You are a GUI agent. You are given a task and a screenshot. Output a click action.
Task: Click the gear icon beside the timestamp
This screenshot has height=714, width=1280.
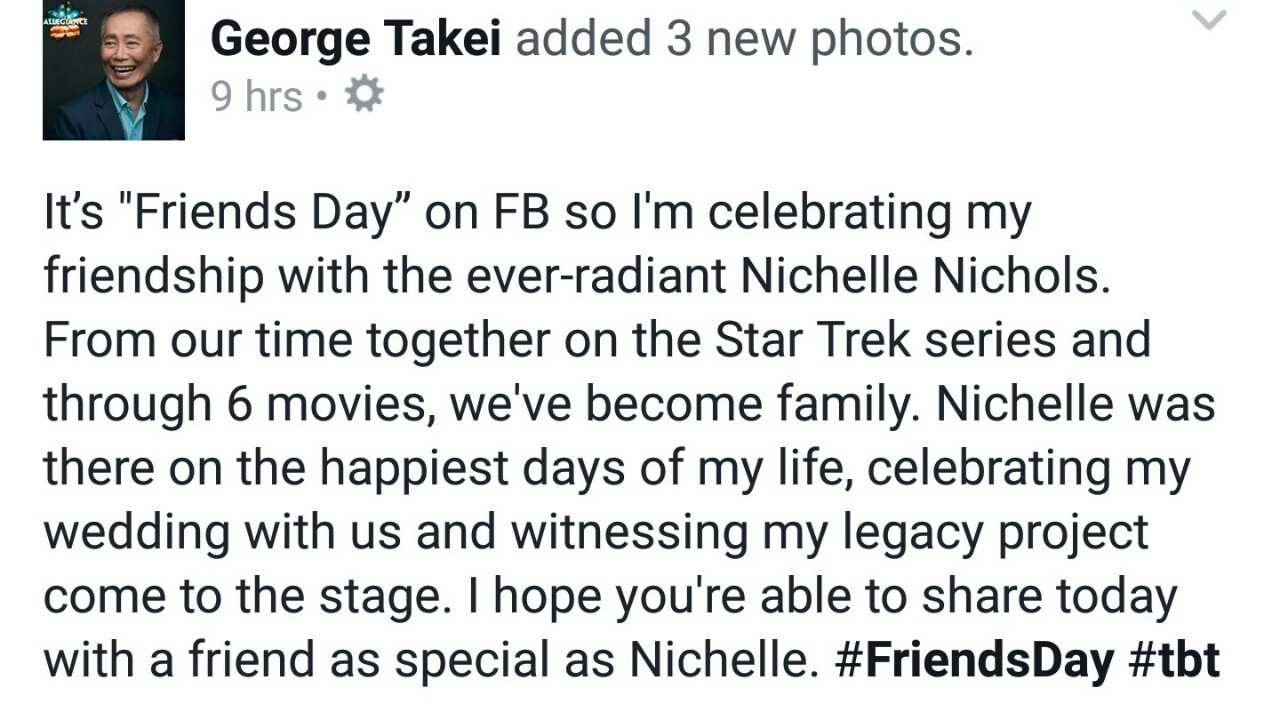(x=364, y=96)
